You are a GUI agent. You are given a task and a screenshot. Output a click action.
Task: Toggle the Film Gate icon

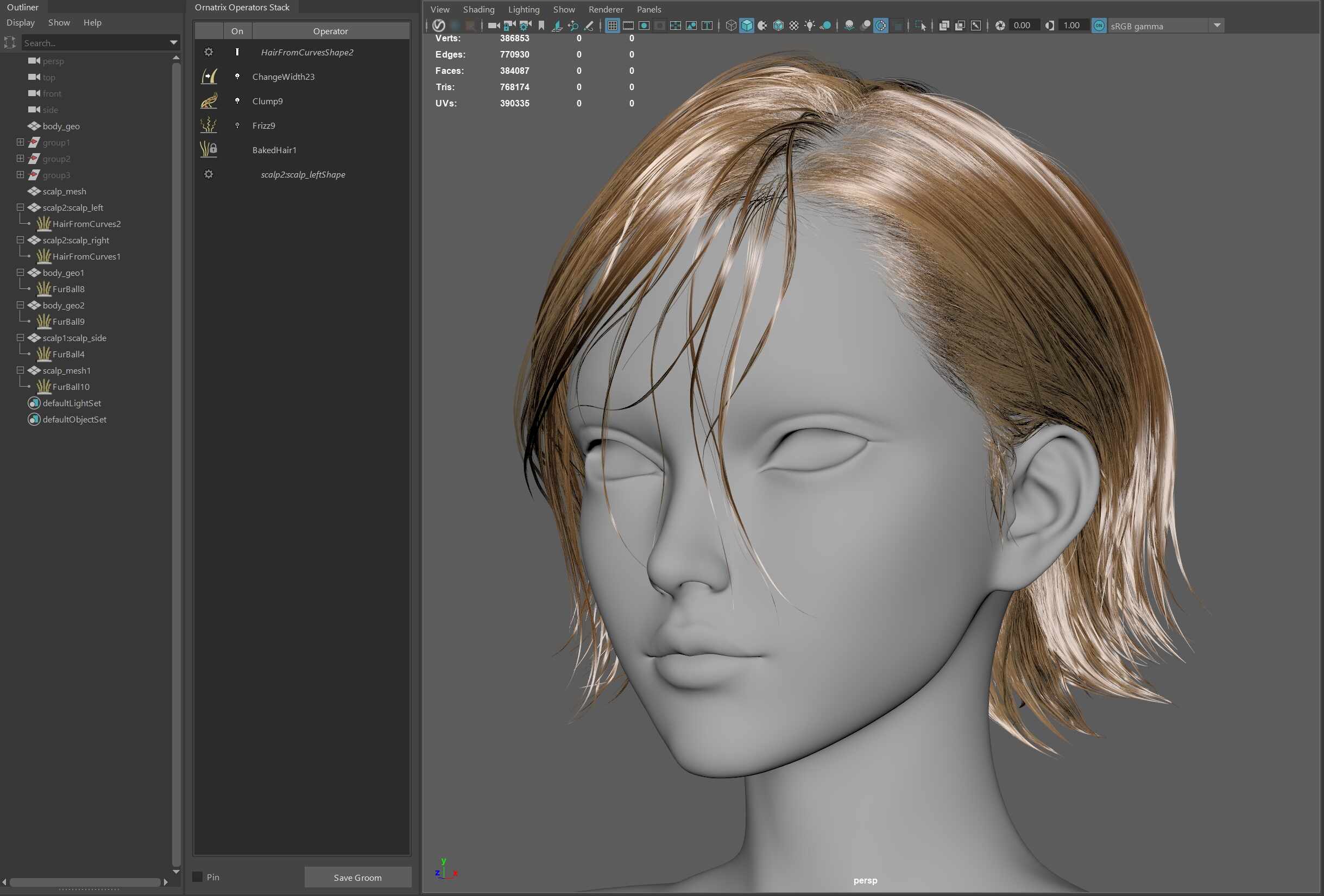628,26
